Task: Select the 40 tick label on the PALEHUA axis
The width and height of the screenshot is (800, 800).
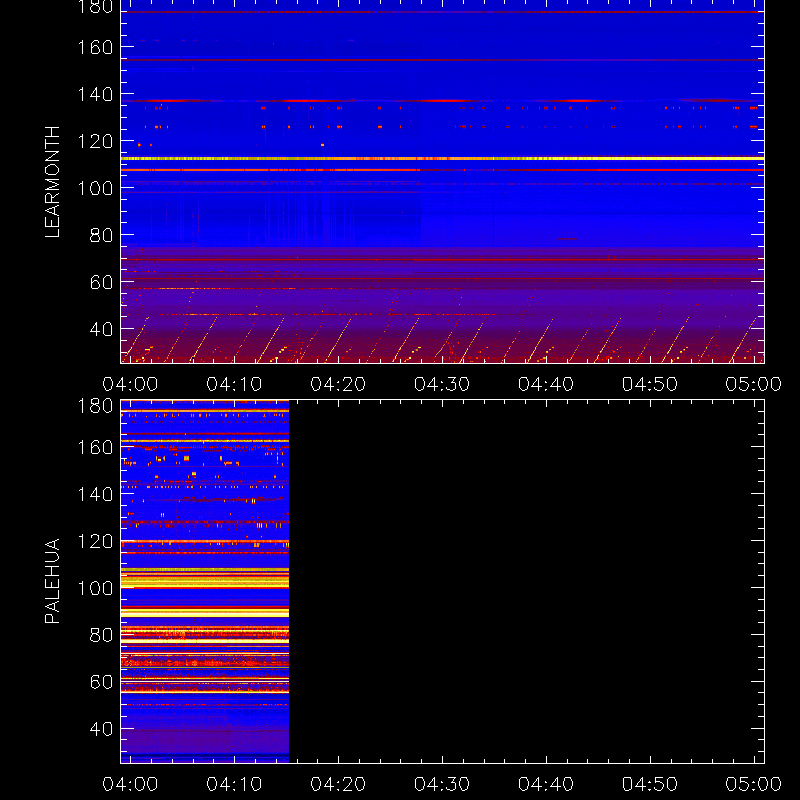Action: point(101,729)
